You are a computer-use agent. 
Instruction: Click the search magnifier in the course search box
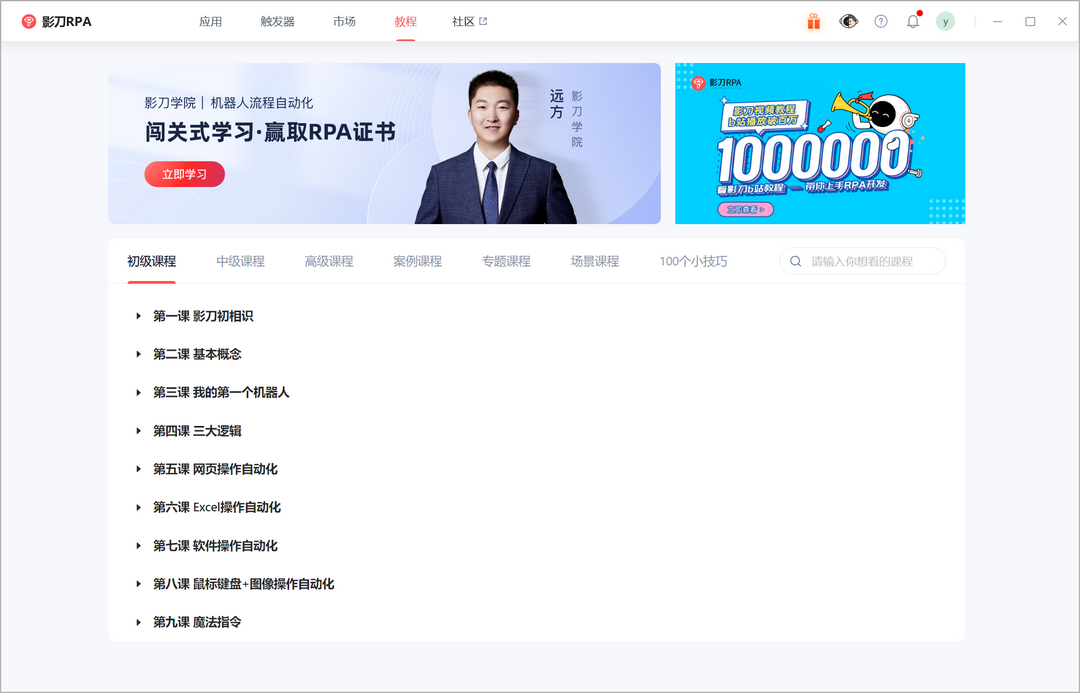point(795,260)
